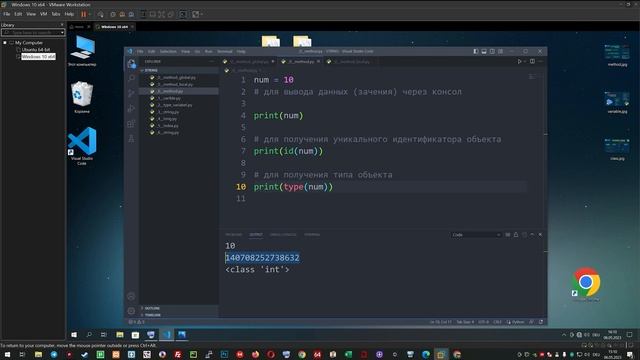Open search on guest Windows taskbar

pyautogui.click(x=89, y=335)
